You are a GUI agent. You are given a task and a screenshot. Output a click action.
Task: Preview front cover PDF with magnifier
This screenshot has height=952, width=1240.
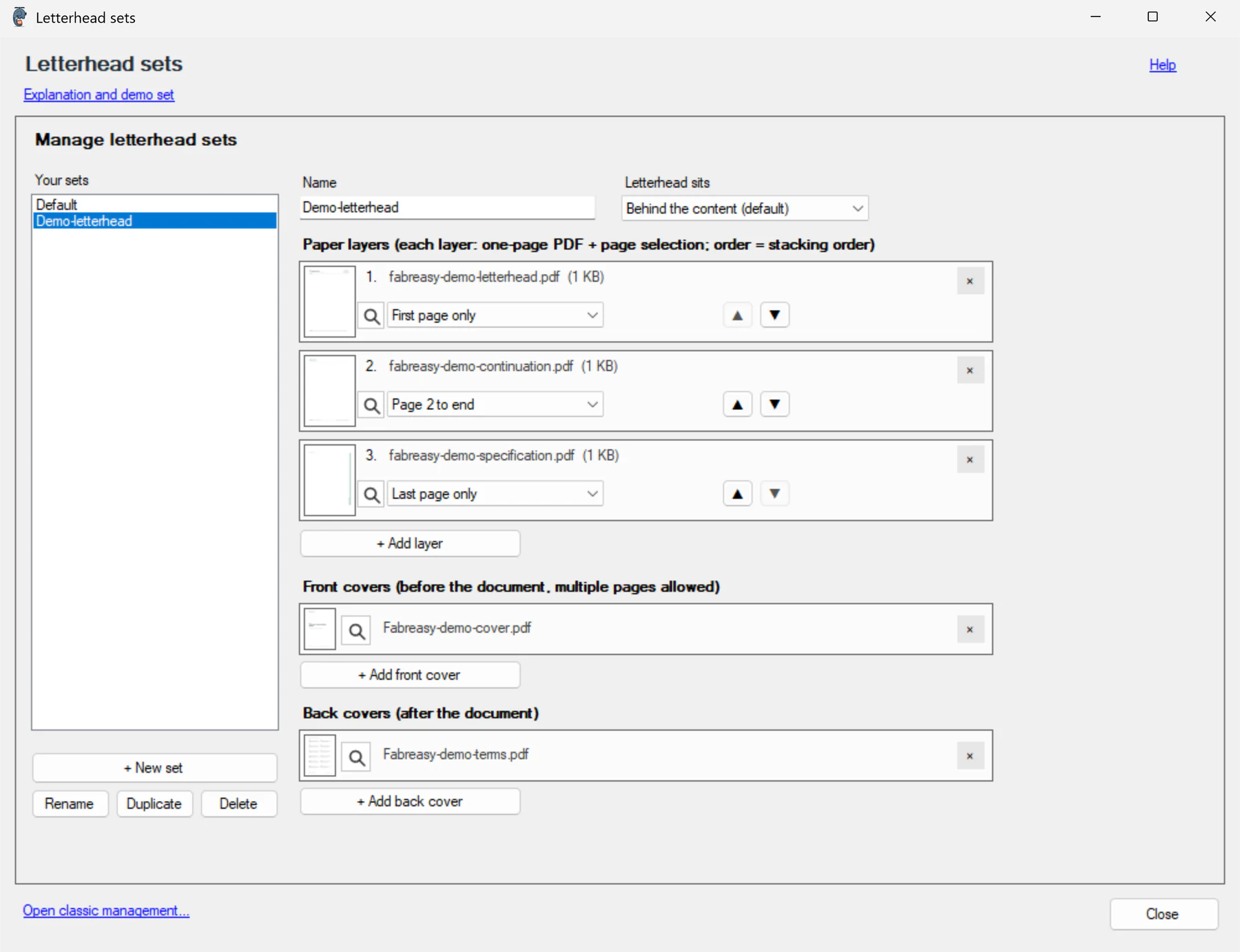(356, 631)
